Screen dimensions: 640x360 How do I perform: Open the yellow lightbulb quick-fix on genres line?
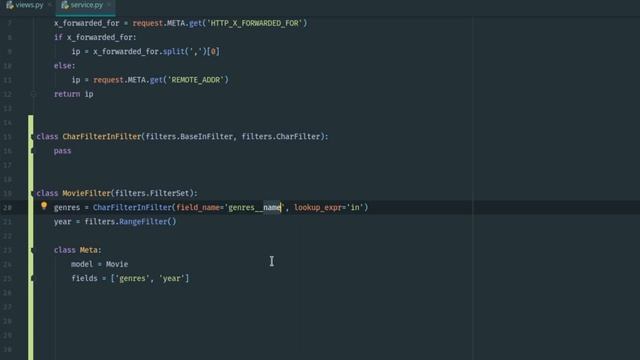pyautogui.click(x=44, y=206)
